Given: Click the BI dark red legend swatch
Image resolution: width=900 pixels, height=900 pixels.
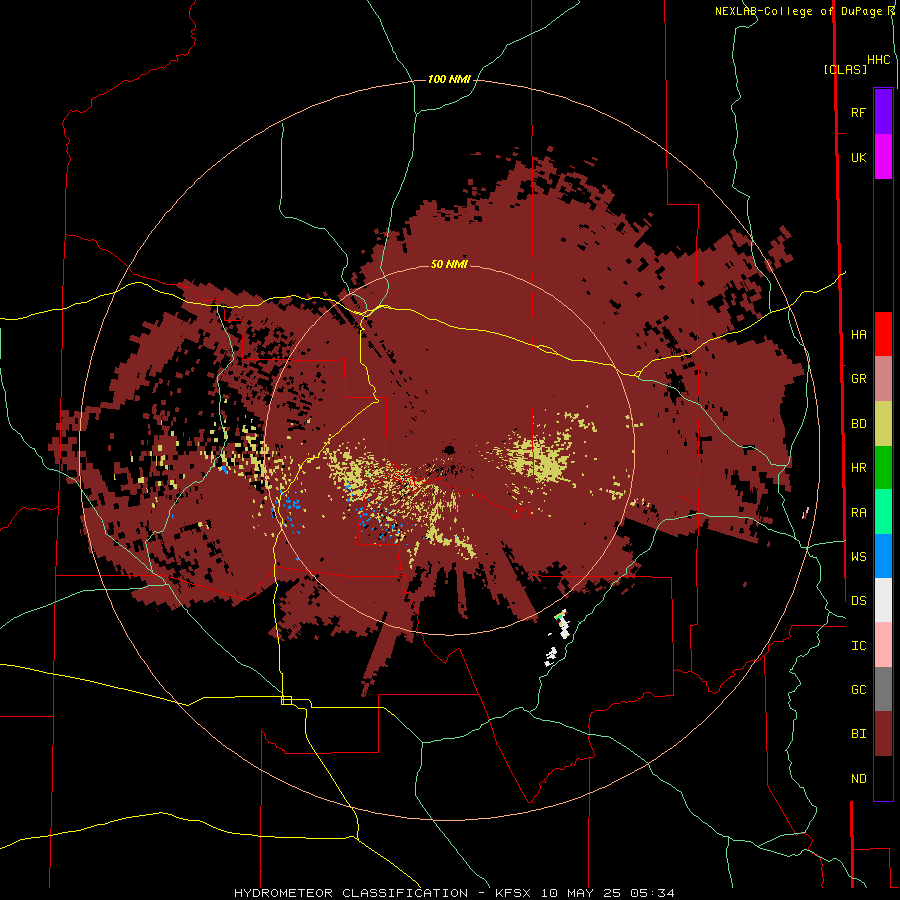Looking at the screenshot, I should [x=883, y=734].
